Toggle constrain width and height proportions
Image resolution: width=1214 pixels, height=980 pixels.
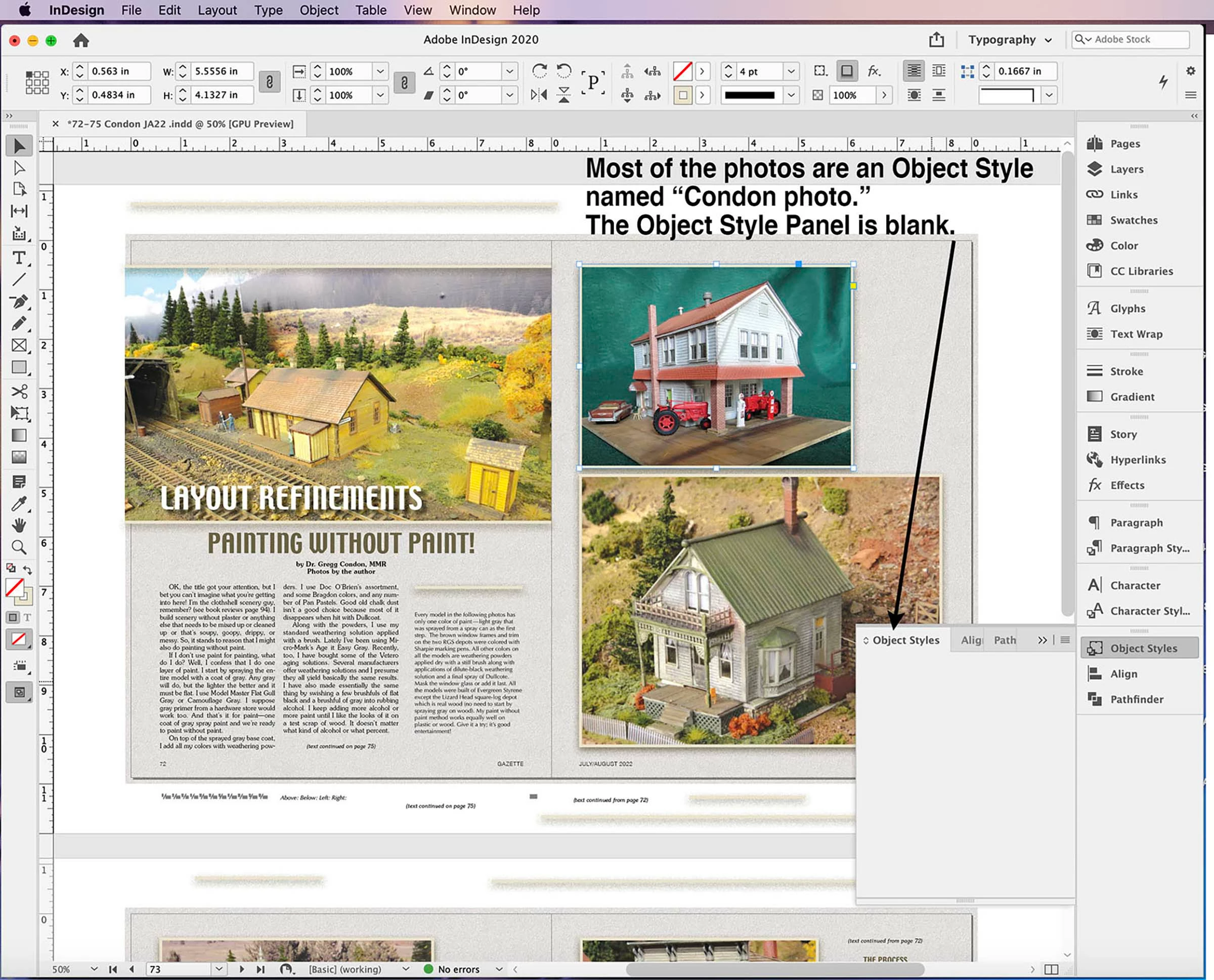click(x=269, y=83)
